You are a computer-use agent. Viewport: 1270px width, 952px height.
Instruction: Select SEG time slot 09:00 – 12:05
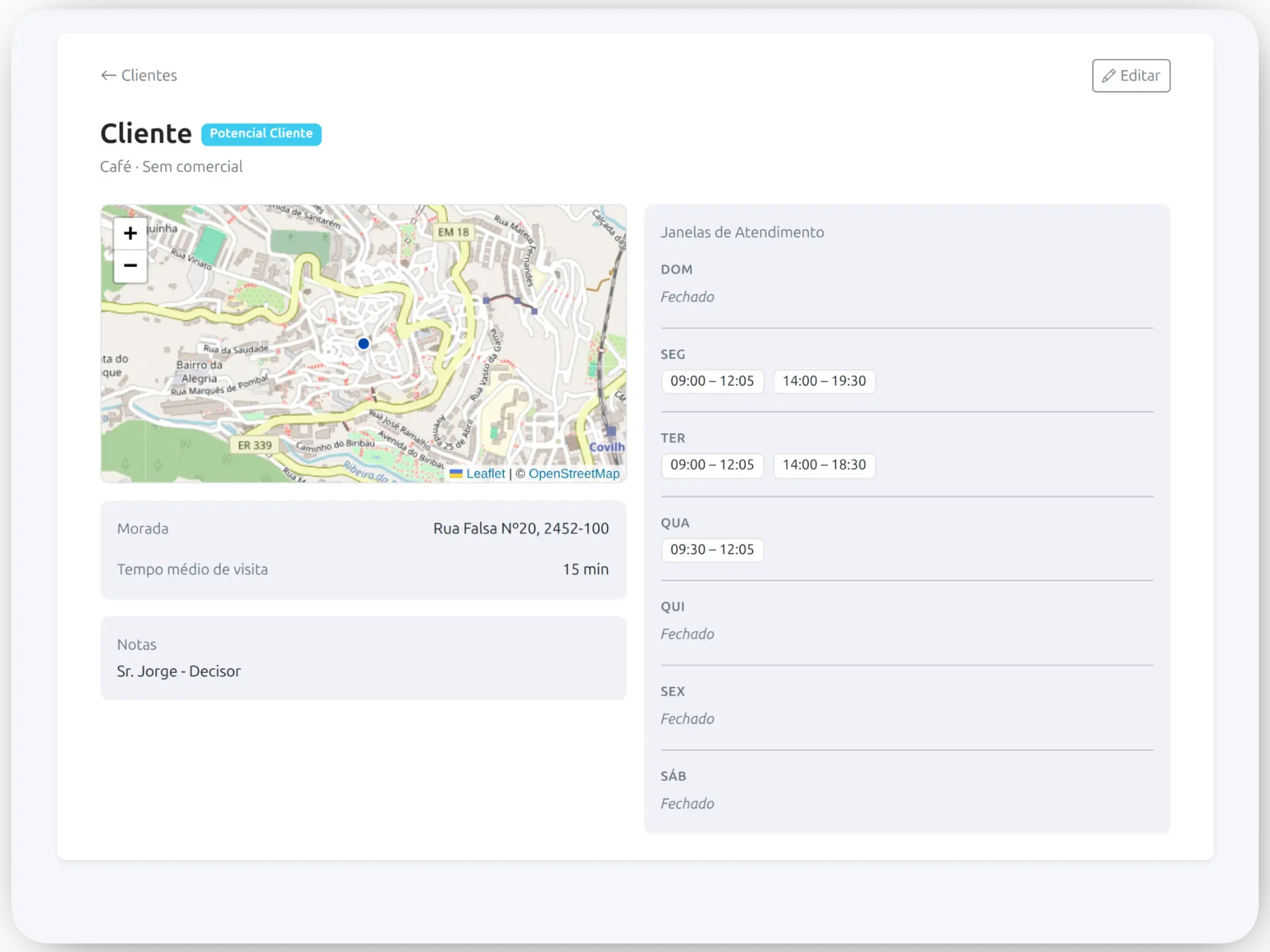(x=712, y=381)
